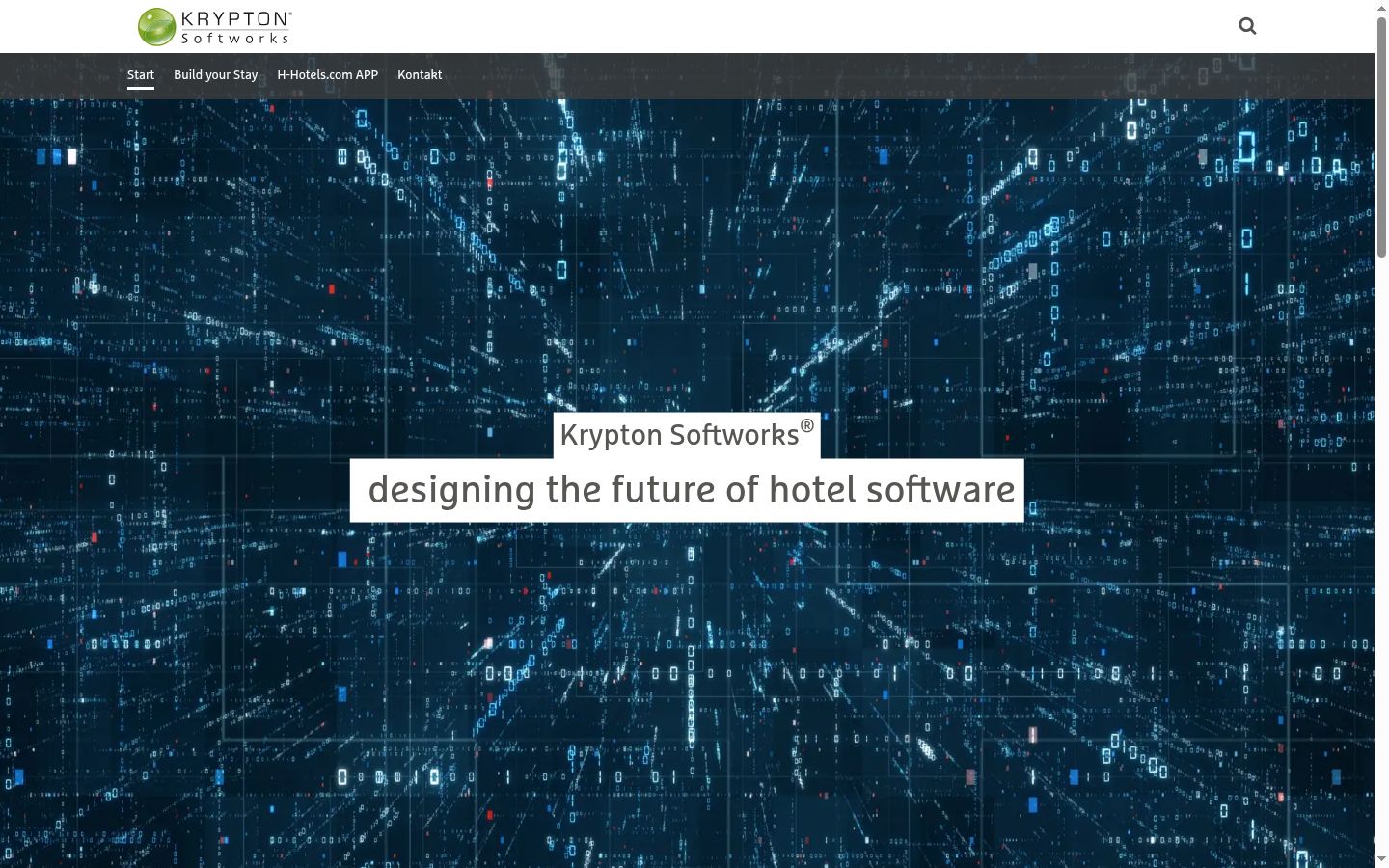1389x868 pixels.
Task: Click 'designing the future of hotel software' tagline
Action: [x=687, y=490]
